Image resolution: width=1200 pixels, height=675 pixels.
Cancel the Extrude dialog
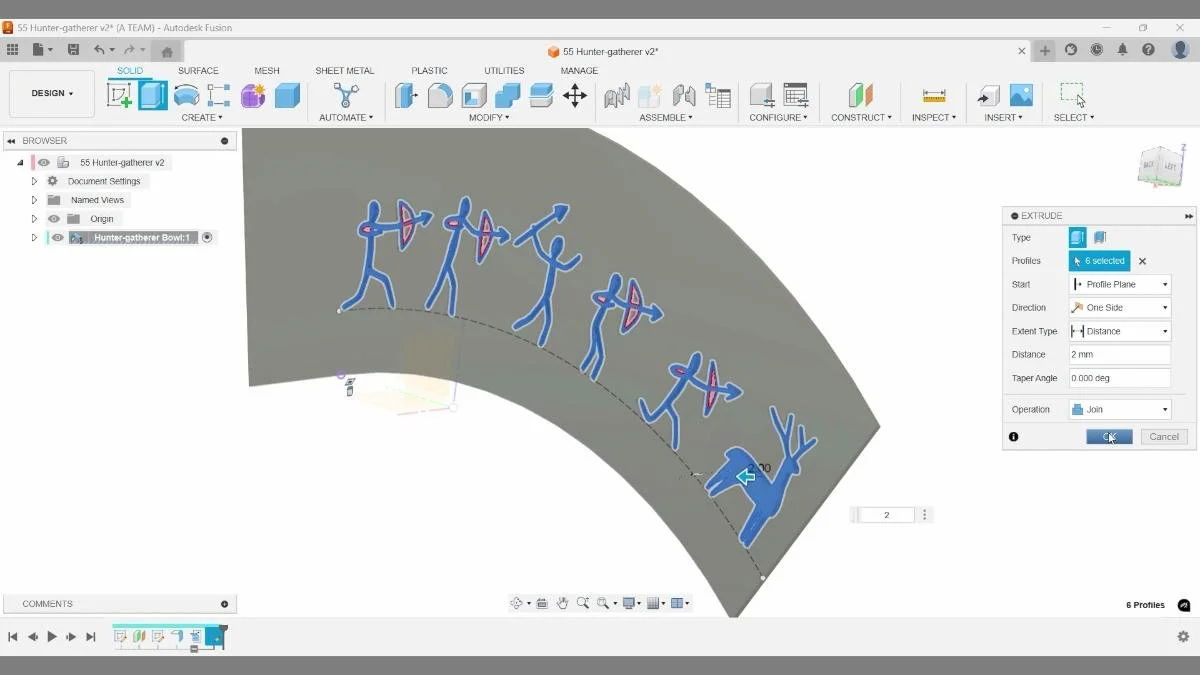1163,436
